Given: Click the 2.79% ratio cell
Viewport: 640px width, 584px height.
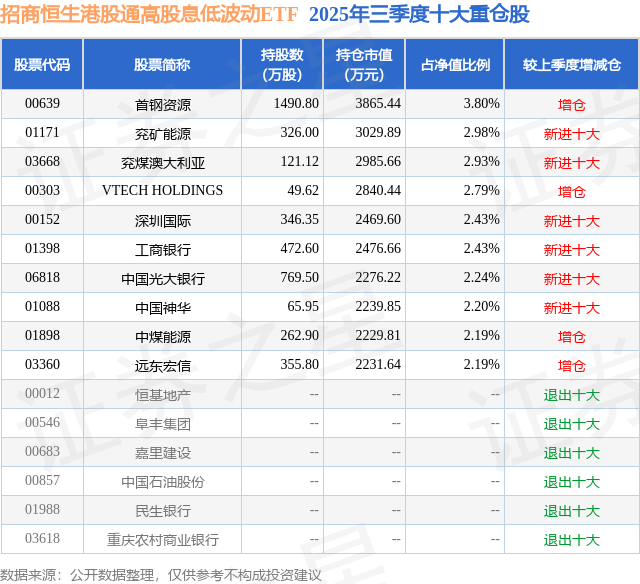Looking at the screenshot, I should pos(481,191).
